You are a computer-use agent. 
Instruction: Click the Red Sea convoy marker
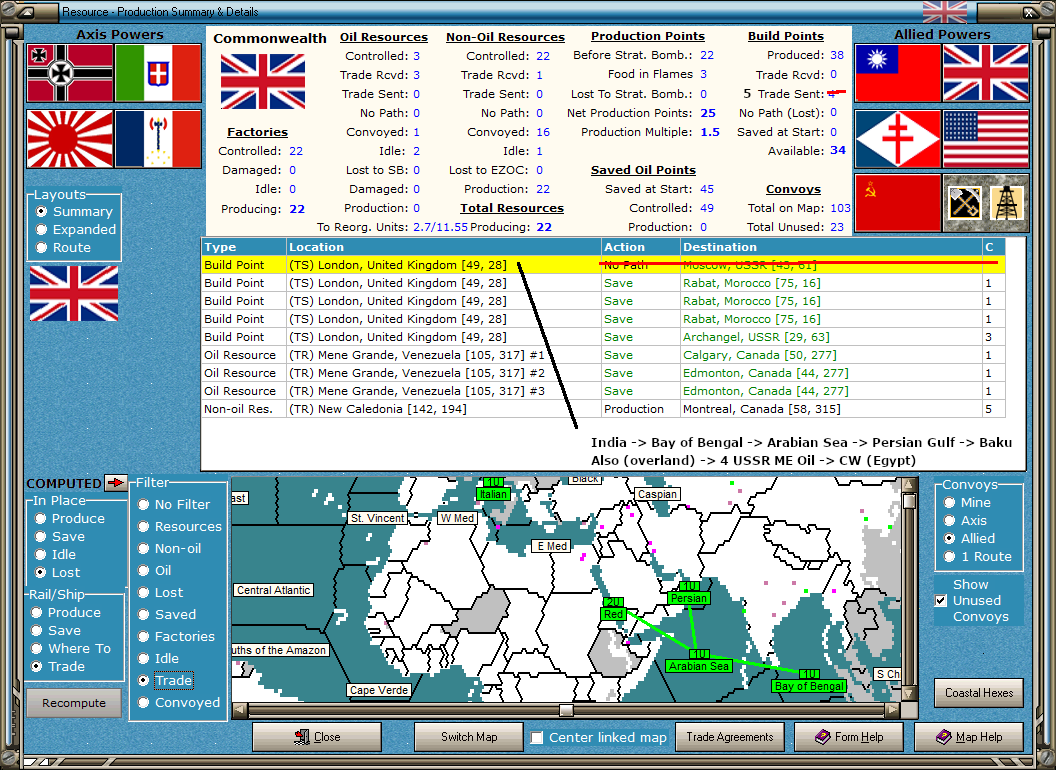pyautogui.click(x=614, y=614)
